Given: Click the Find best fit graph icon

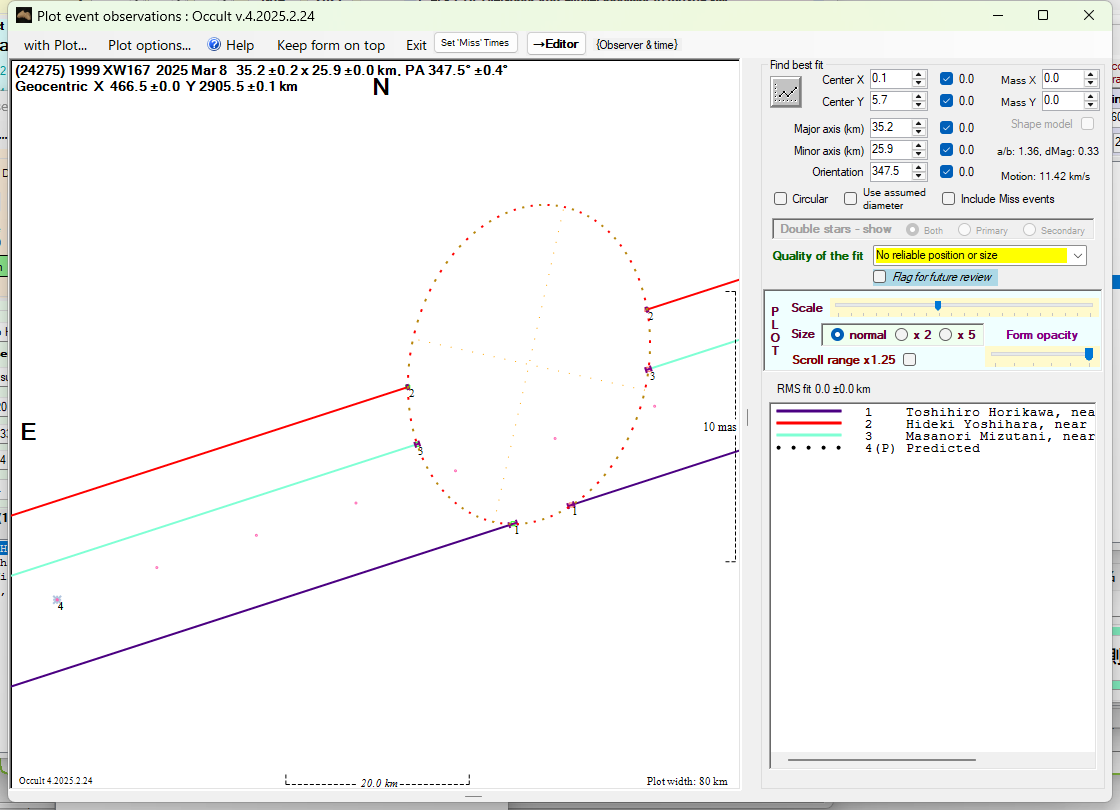Looking at the screenshot, I should coord(786,92).
